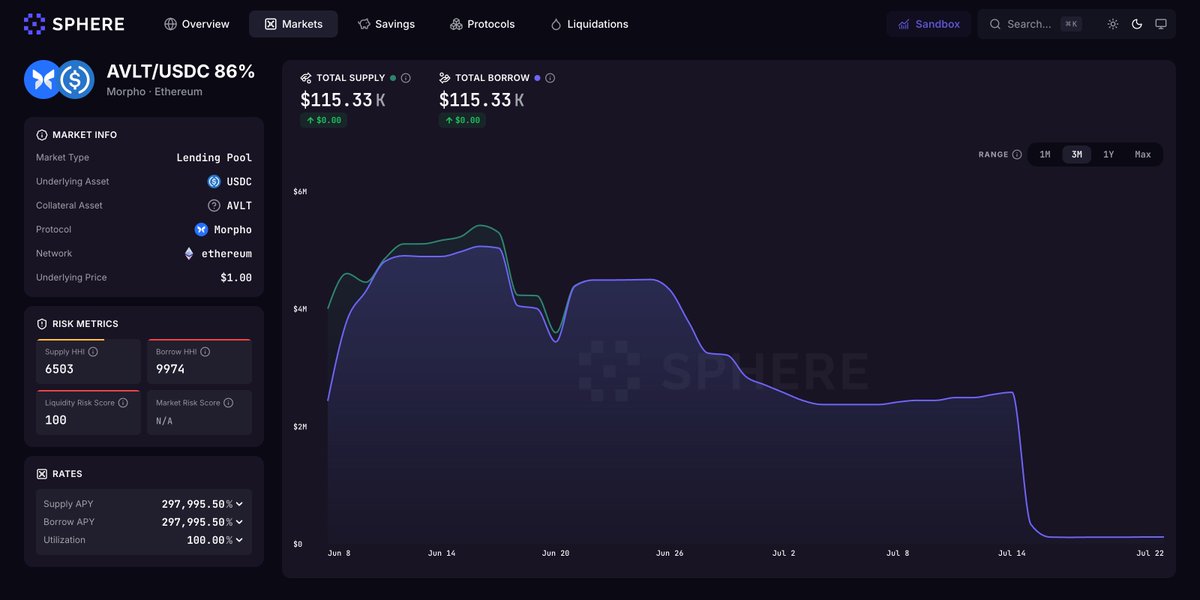
Task: Click Total Supply hand icon
Action: click(306, 78)
